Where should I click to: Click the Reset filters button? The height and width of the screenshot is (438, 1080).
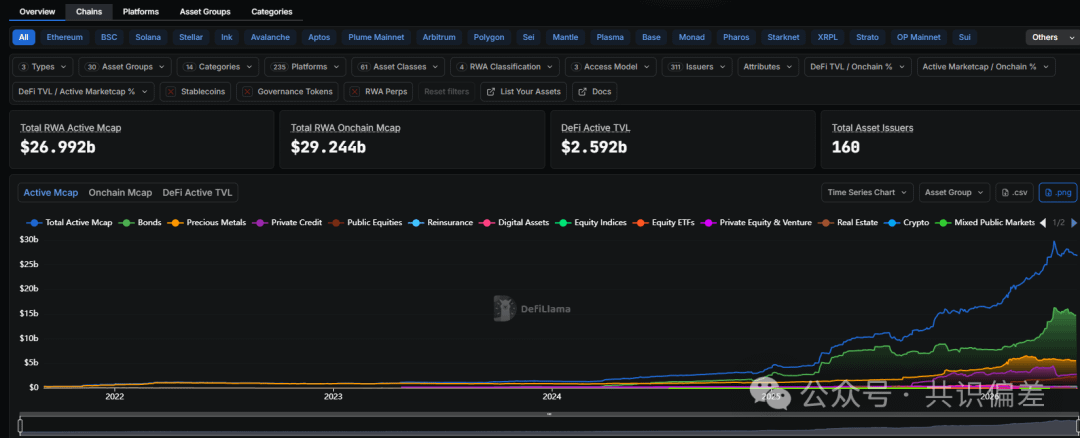[446, 92]
